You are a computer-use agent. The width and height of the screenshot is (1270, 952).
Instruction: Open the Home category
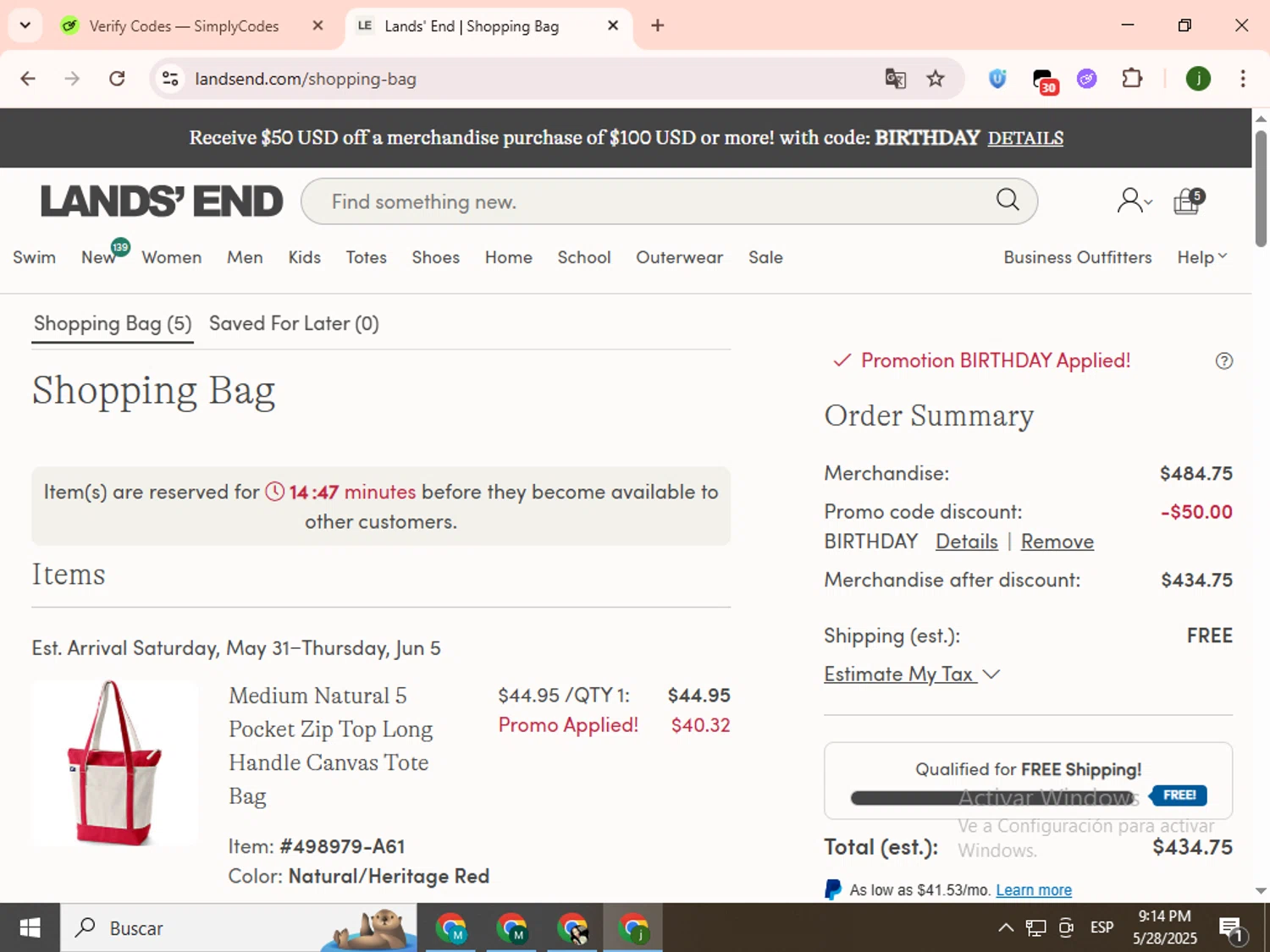508,257
